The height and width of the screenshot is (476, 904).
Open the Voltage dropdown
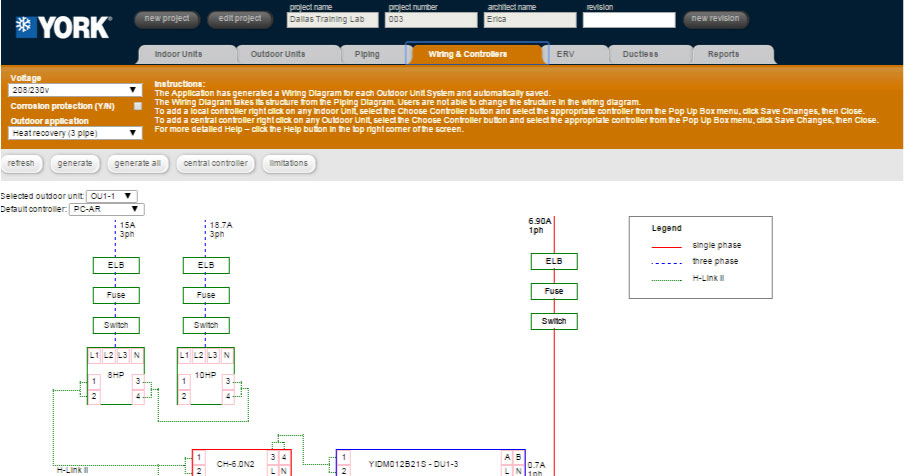(76, 90)
